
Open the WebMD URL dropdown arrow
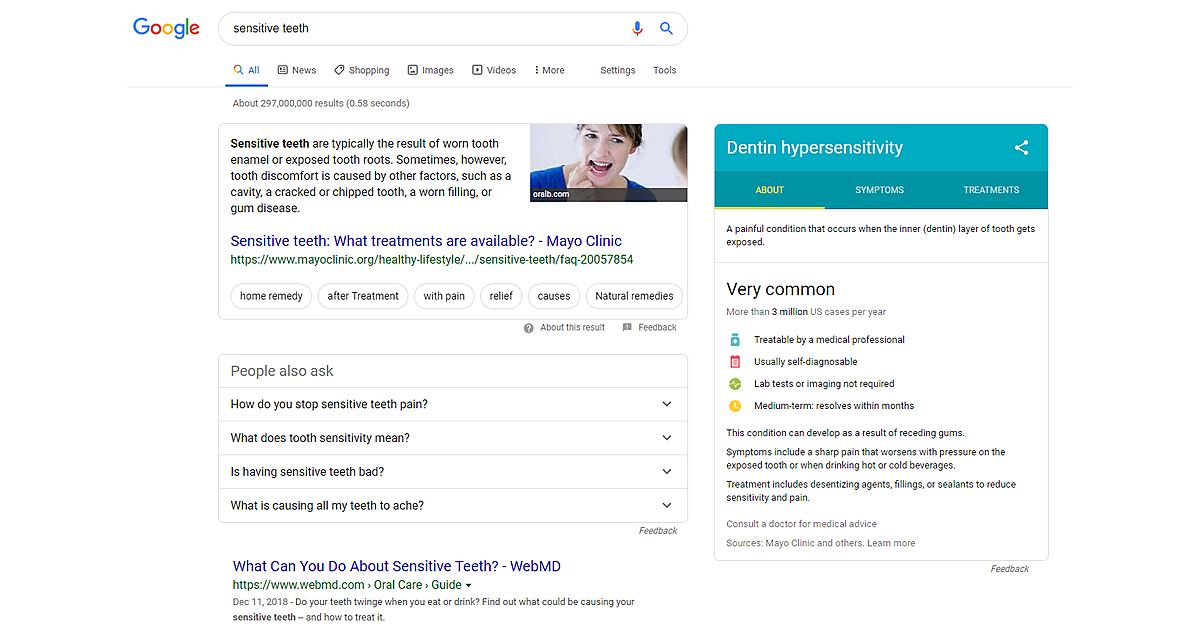coord(468,585)
